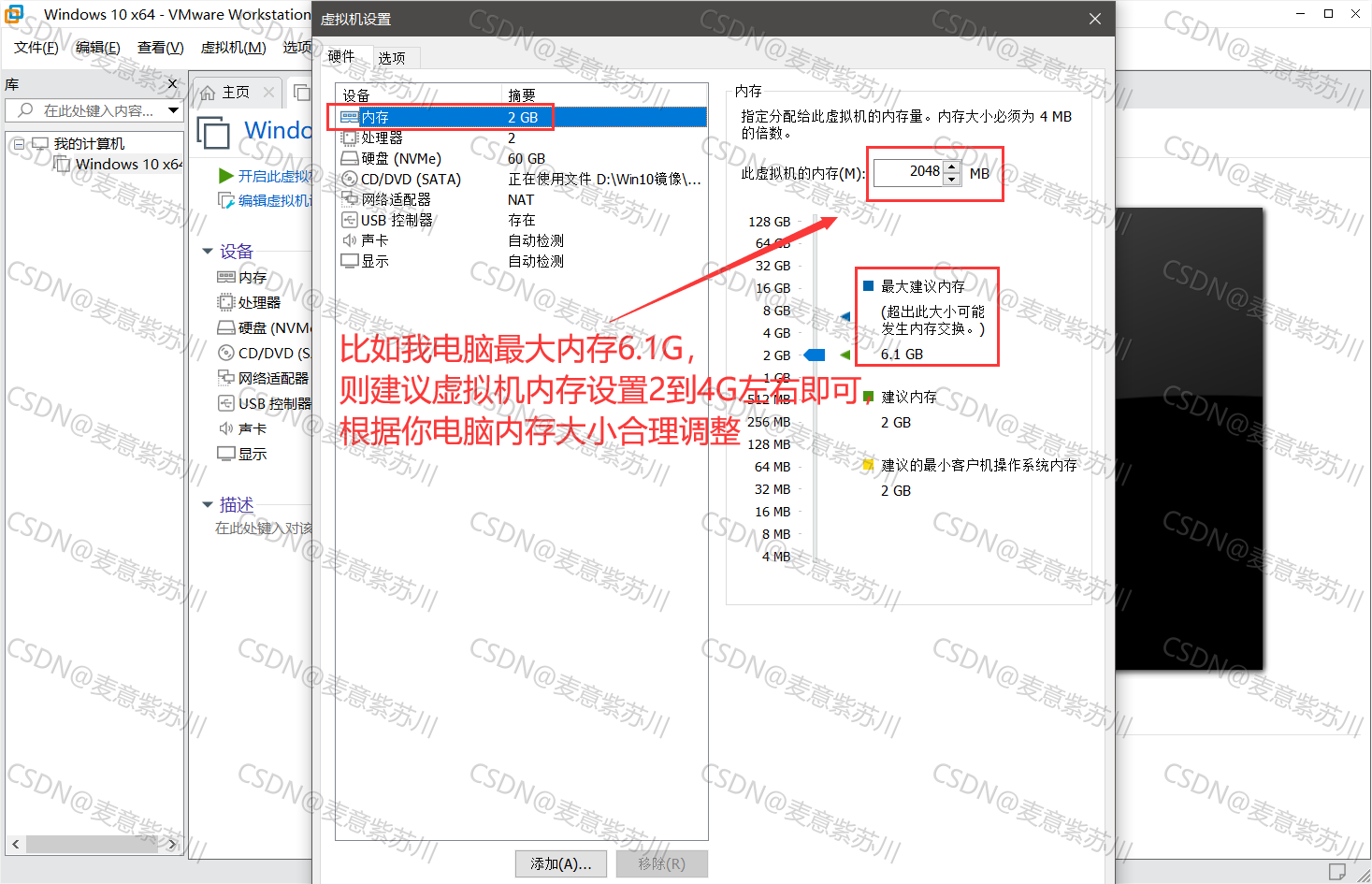Click 显示 icon in main window devices
Viewport: 1372px width, 884px height.
(225, 454)
